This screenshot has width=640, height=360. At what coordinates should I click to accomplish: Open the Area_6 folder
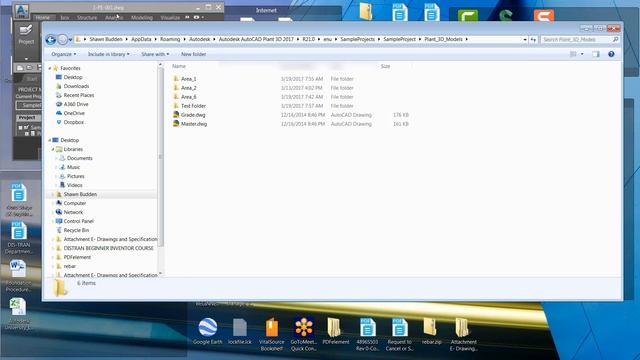(189, 97)
